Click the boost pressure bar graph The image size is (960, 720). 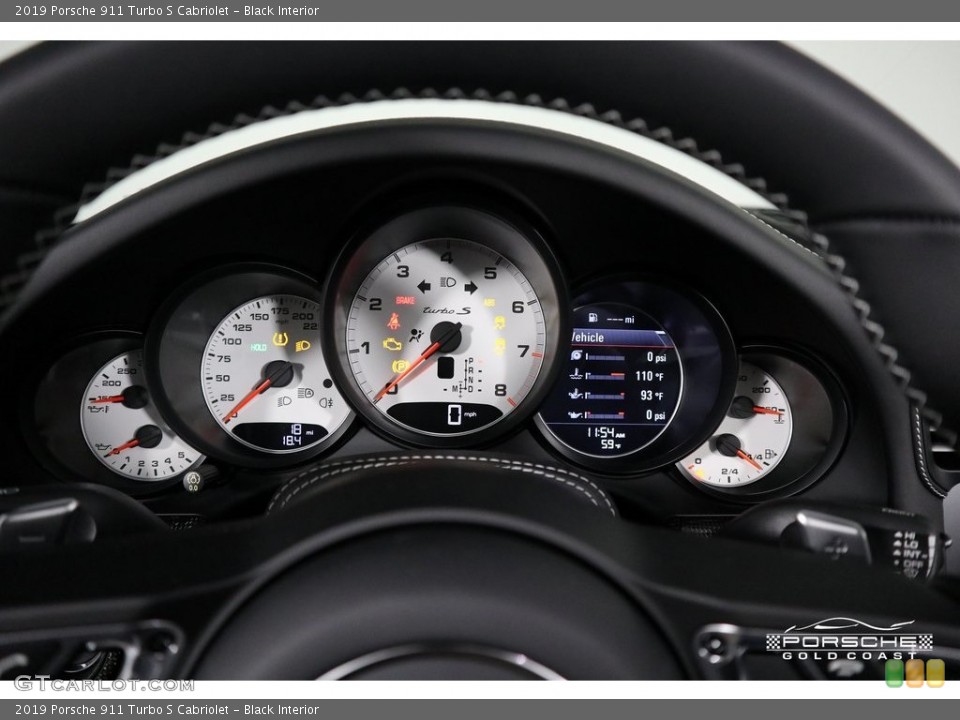click(606, 357)
